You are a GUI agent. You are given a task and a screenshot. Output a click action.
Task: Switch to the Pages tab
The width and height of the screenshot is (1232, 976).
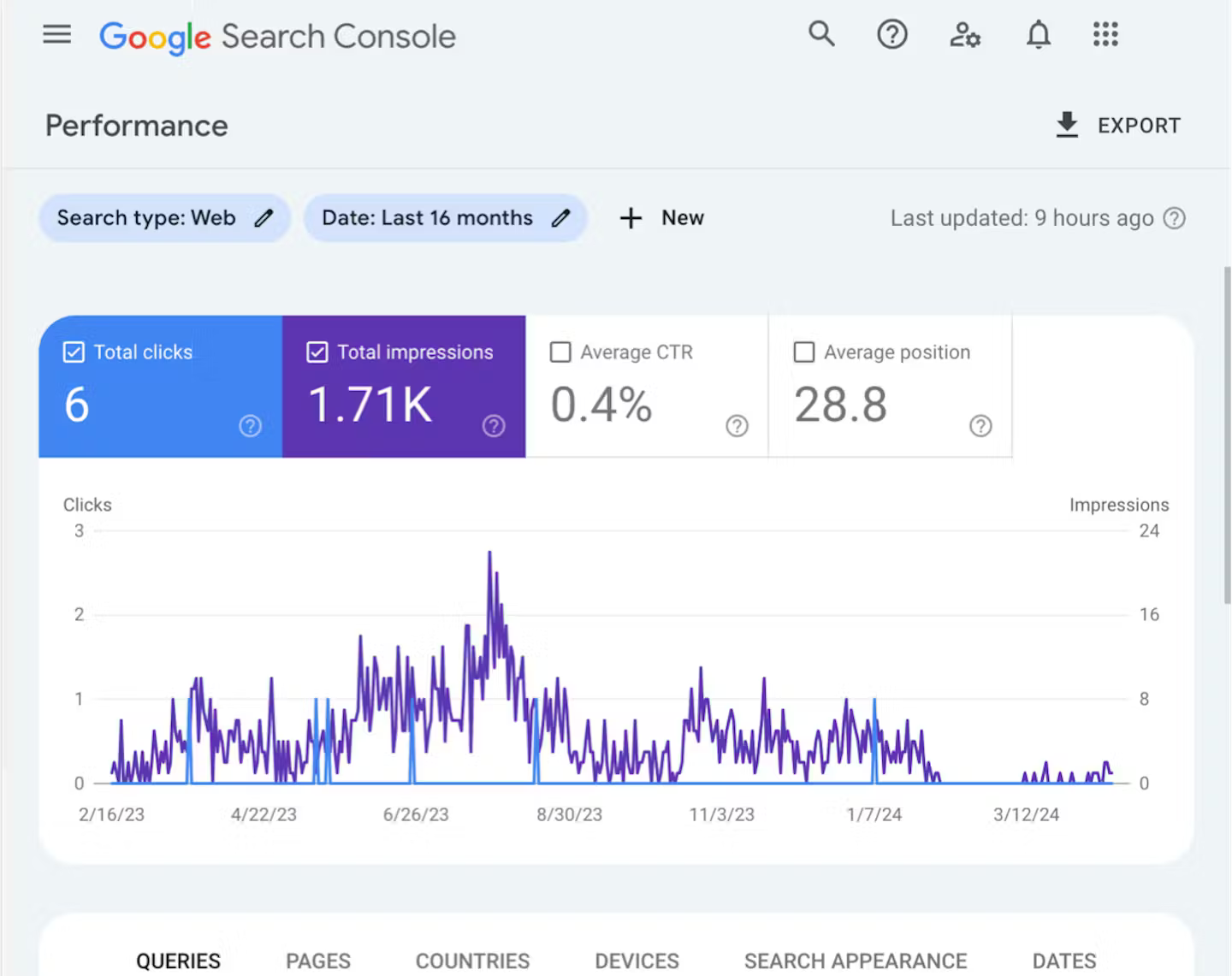click(x=318, y=961)
